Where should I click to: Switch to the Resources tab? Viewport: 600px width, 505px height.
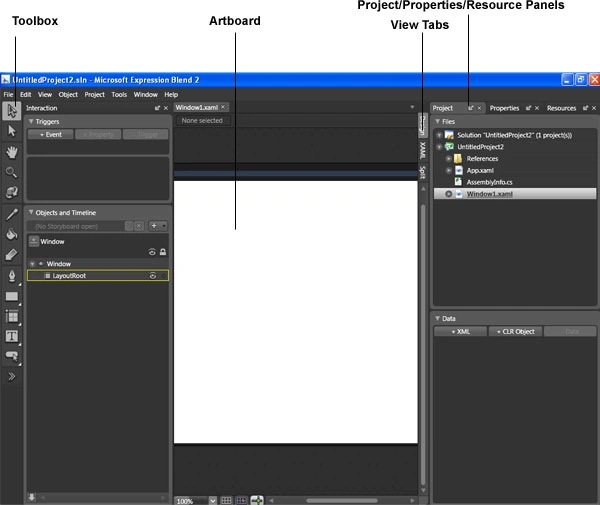point(561,108)
